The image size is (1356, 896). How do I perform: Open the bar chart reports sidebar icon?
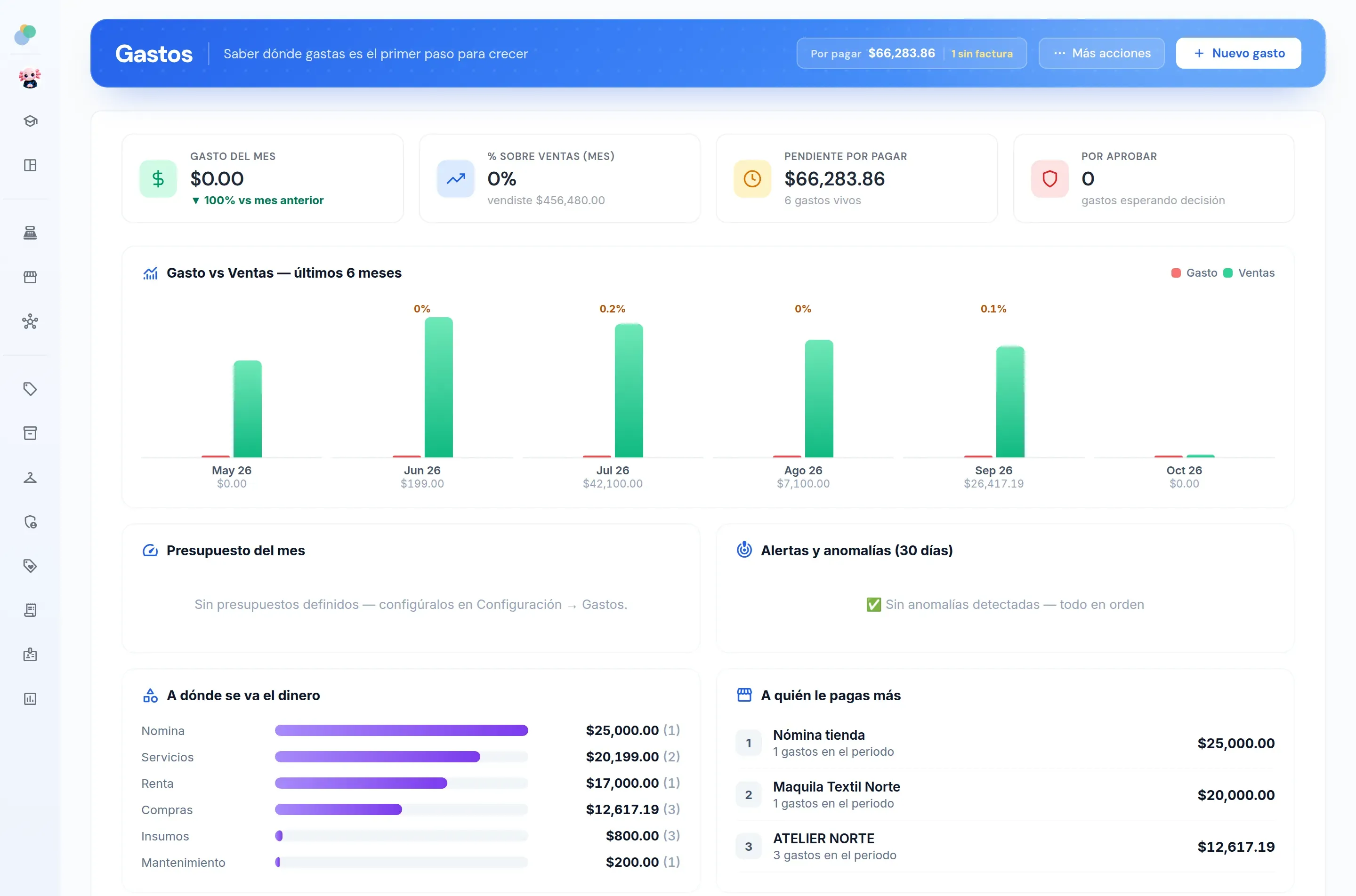[x=30, y=699]
